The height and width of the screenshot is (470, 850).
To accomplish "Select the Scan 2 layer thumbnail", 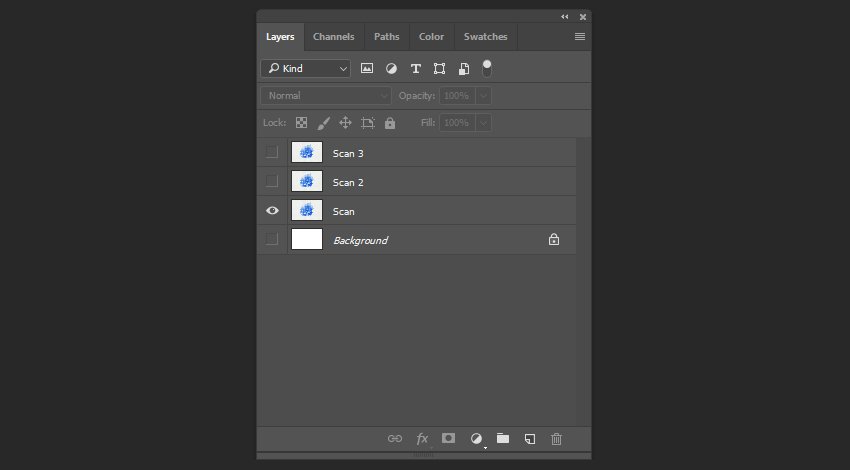I will (x=307, y=182).
